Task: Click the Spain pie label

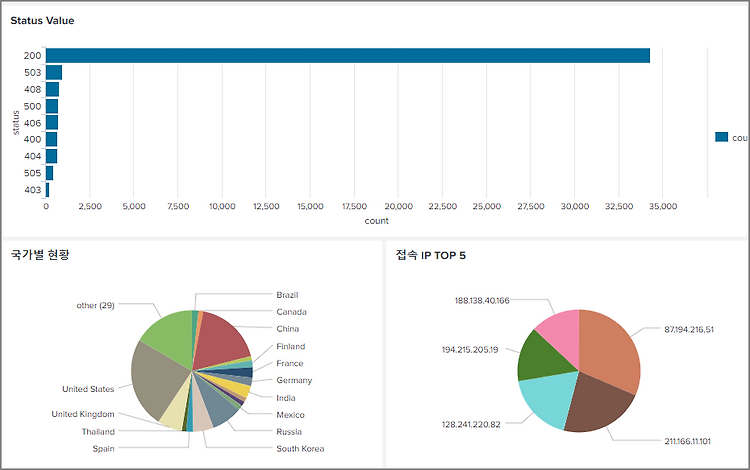Action: [x=103, y=448]
